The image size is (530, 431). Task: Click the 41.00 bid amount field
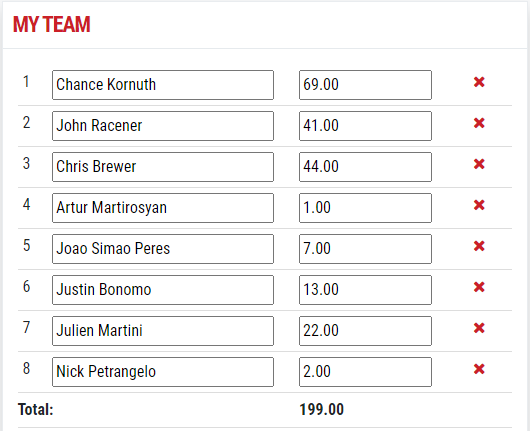click(x=365, y=126)
